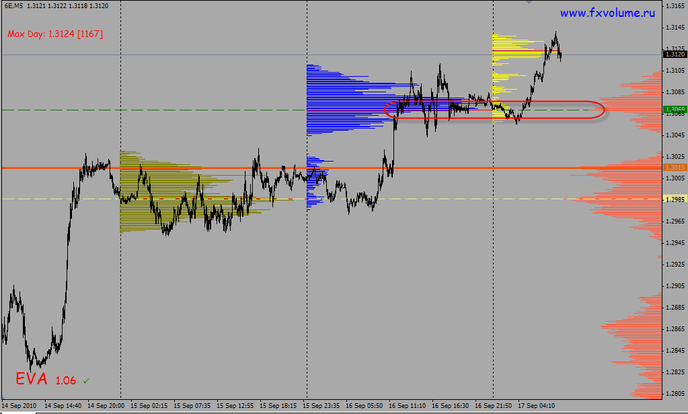Click the black current price tag 1.3120
This screenshot has height=414, width=688.
pos(674,54)
